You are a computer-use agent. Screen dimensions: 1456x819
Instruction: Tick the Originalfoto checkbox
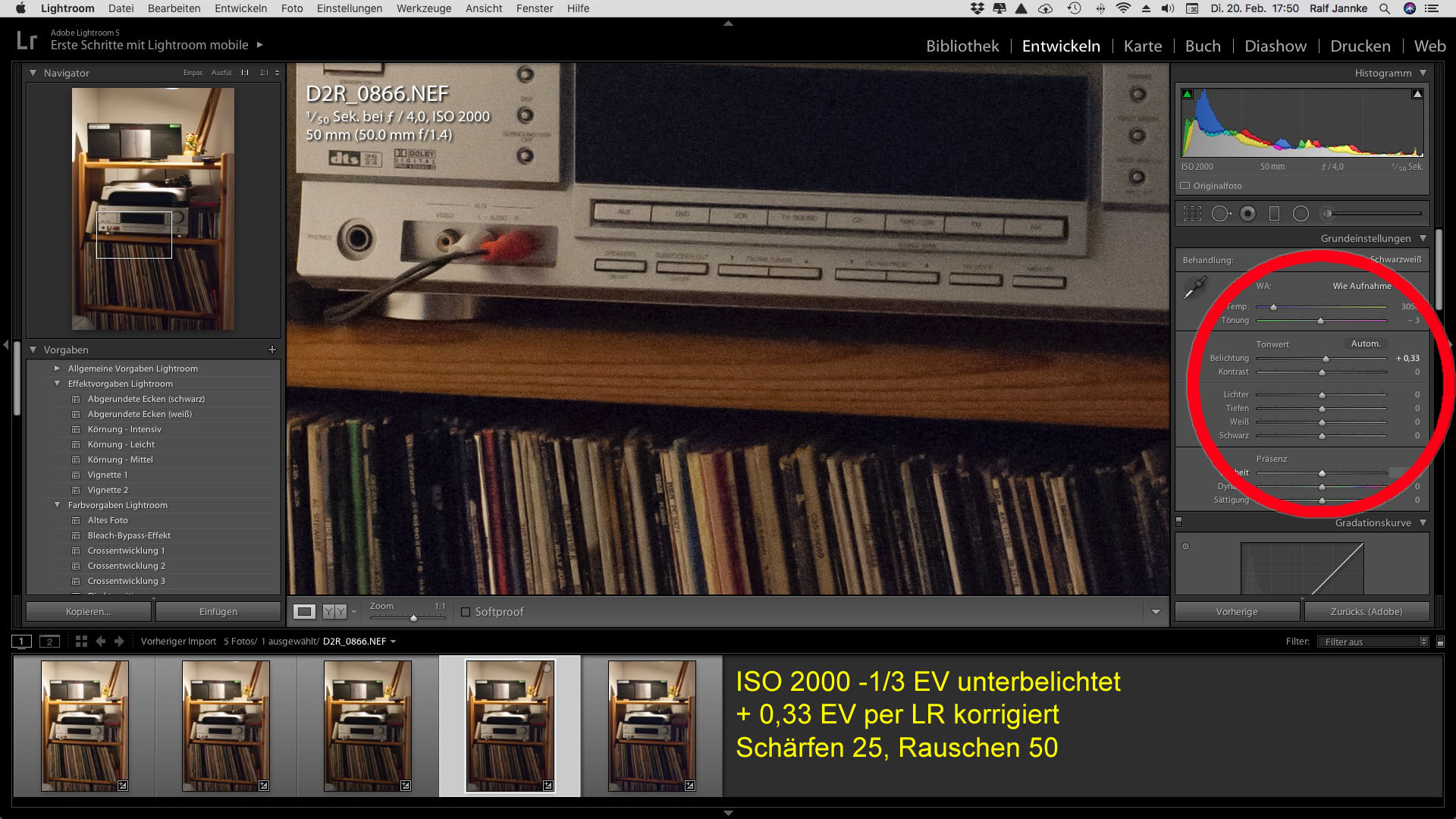click(x=1185, y=186)
